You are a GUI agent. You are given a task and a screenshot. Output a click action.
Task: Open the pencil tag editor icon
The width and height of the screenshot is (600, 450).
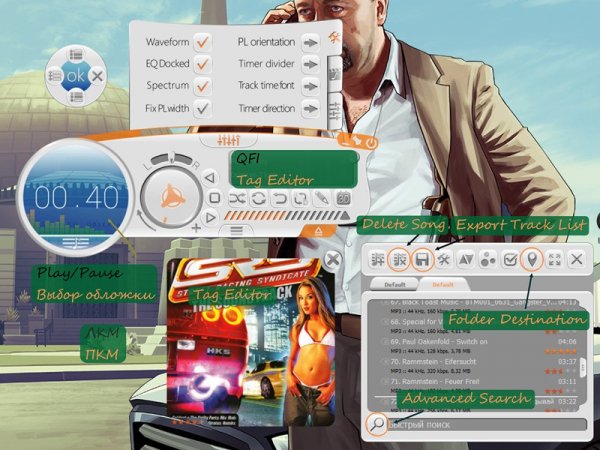click(x=321, y=198)
